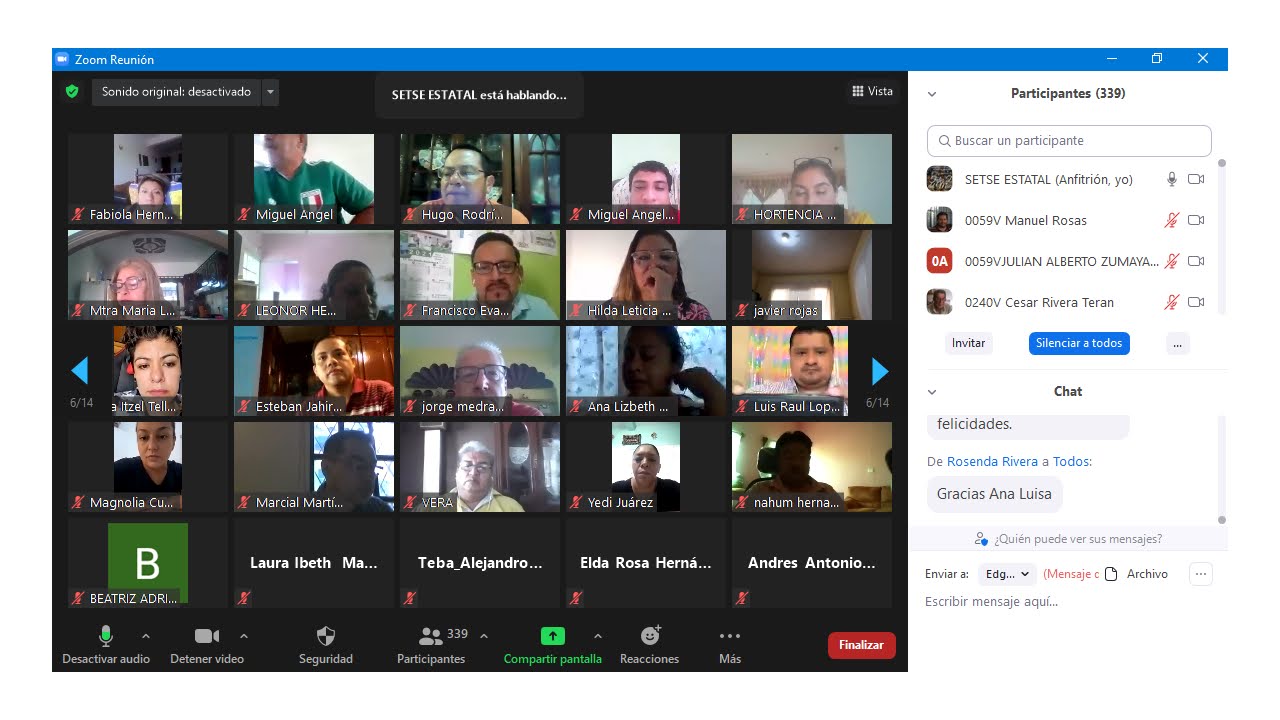Select Teba_Alejandro... participant tile
This screenshot has width=1280, height=720.
pyautogui.click(x=480, y=563)
